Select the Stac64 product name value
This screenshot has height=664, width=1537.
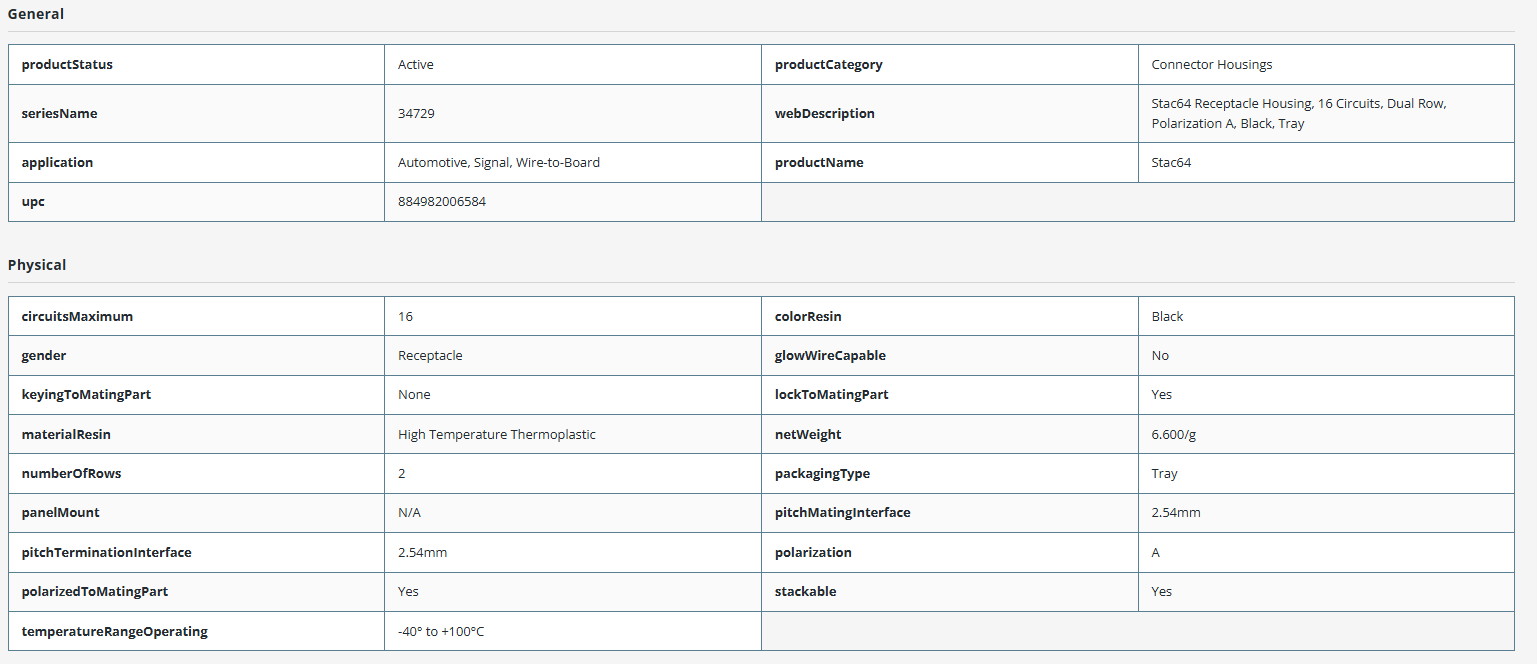click(1171, 162)
